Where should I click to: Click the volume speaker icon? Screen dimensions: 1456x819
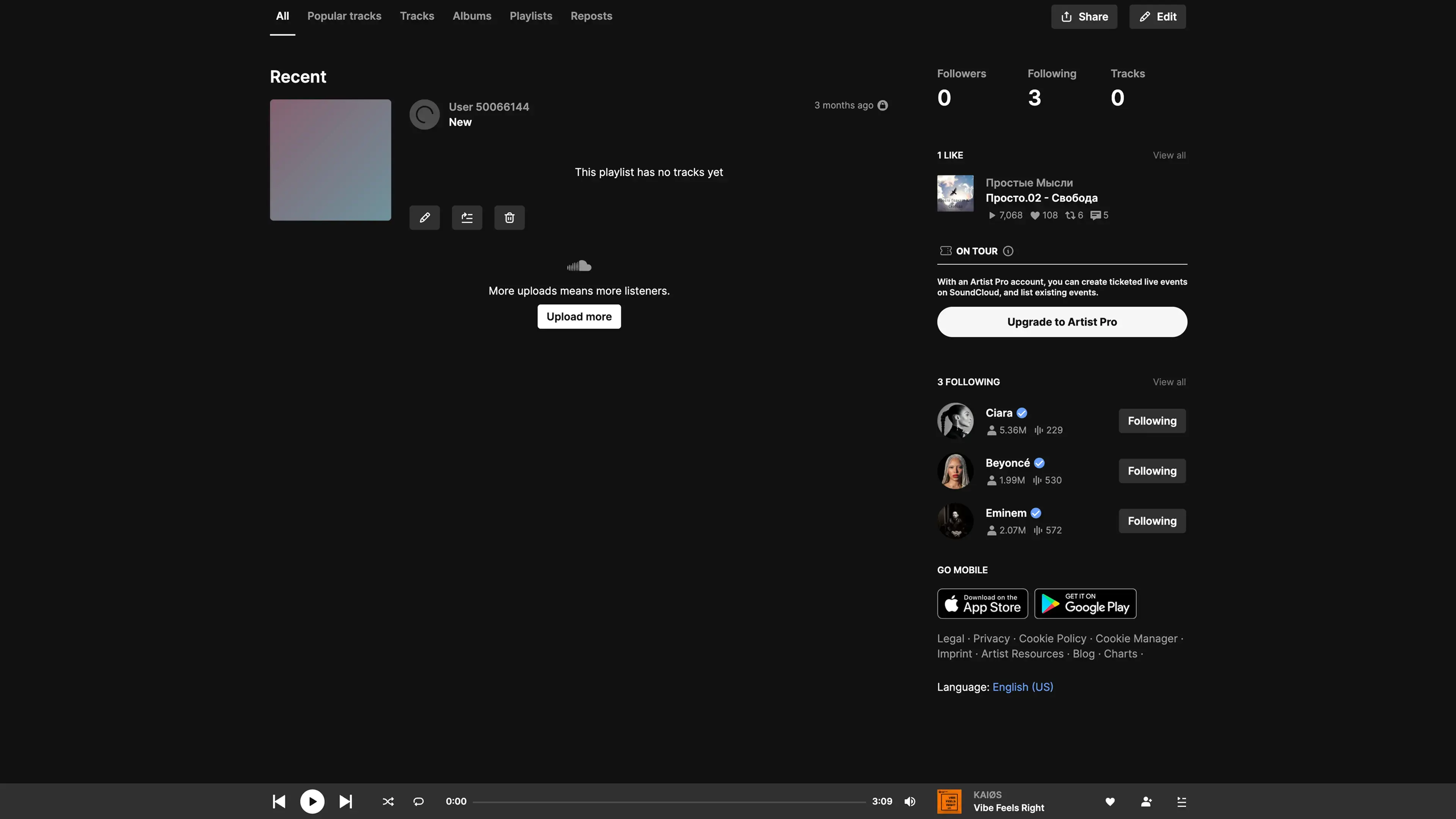[x=910, y=802]
